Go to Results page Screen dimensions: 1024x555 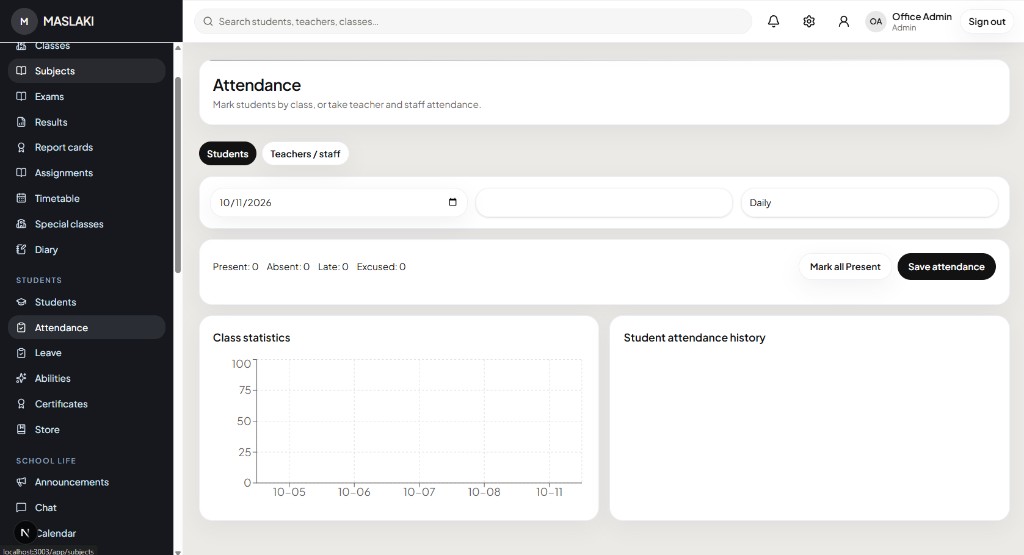point(86,122)
